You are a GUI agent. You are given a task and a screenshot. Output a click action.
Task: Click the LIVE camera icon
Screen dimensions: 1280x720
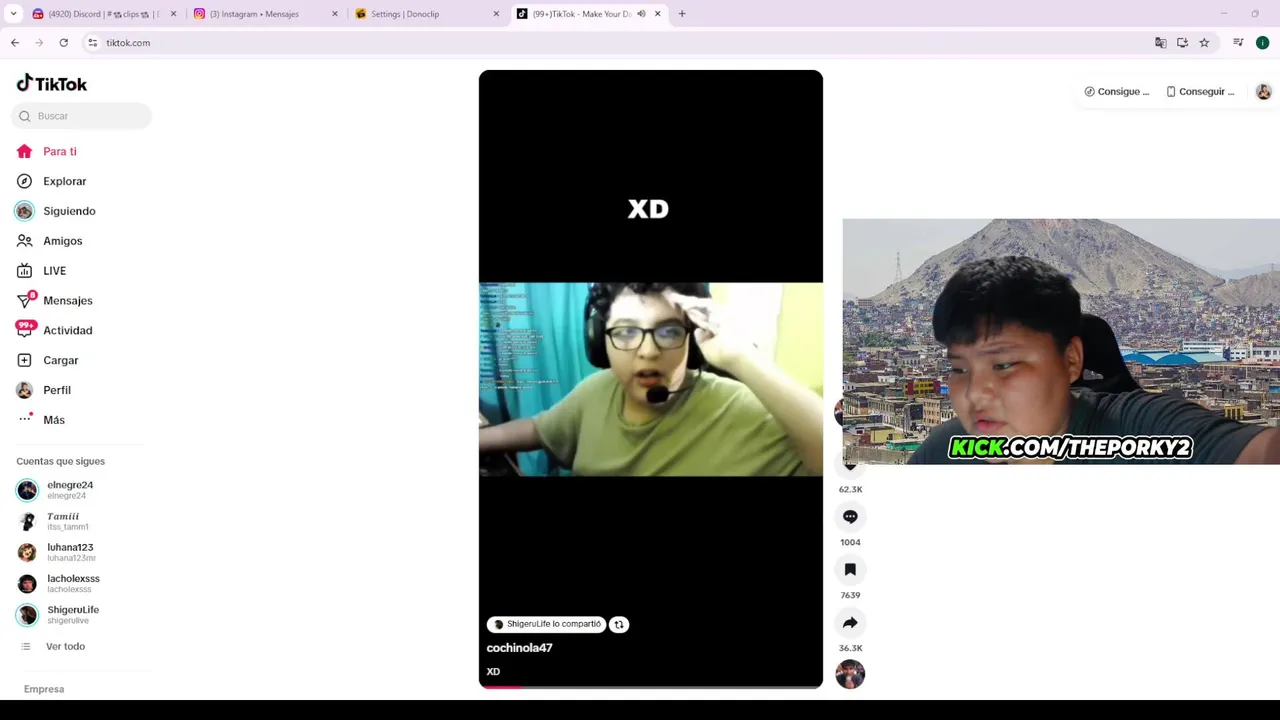(24, 271)
